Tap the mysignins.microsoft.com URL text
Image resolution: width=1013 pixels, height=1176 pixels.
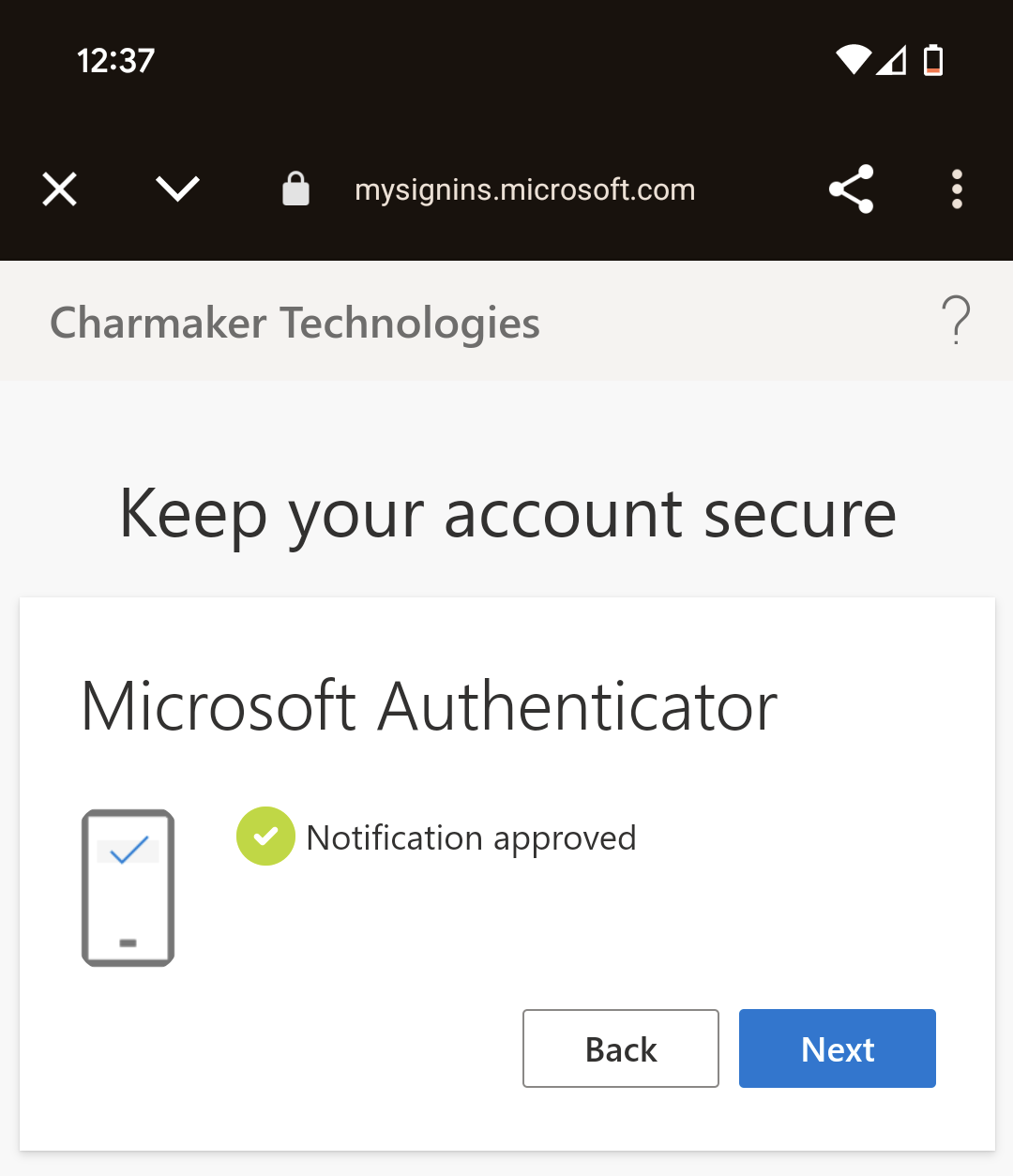pyautogui.click(x=525, y=189)
